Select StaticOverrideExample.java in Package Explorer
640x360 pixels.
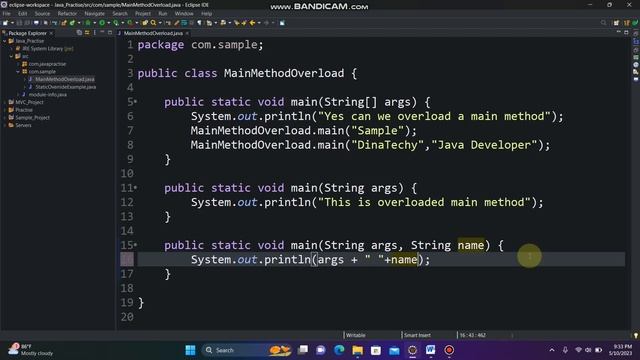coord(65,87)
